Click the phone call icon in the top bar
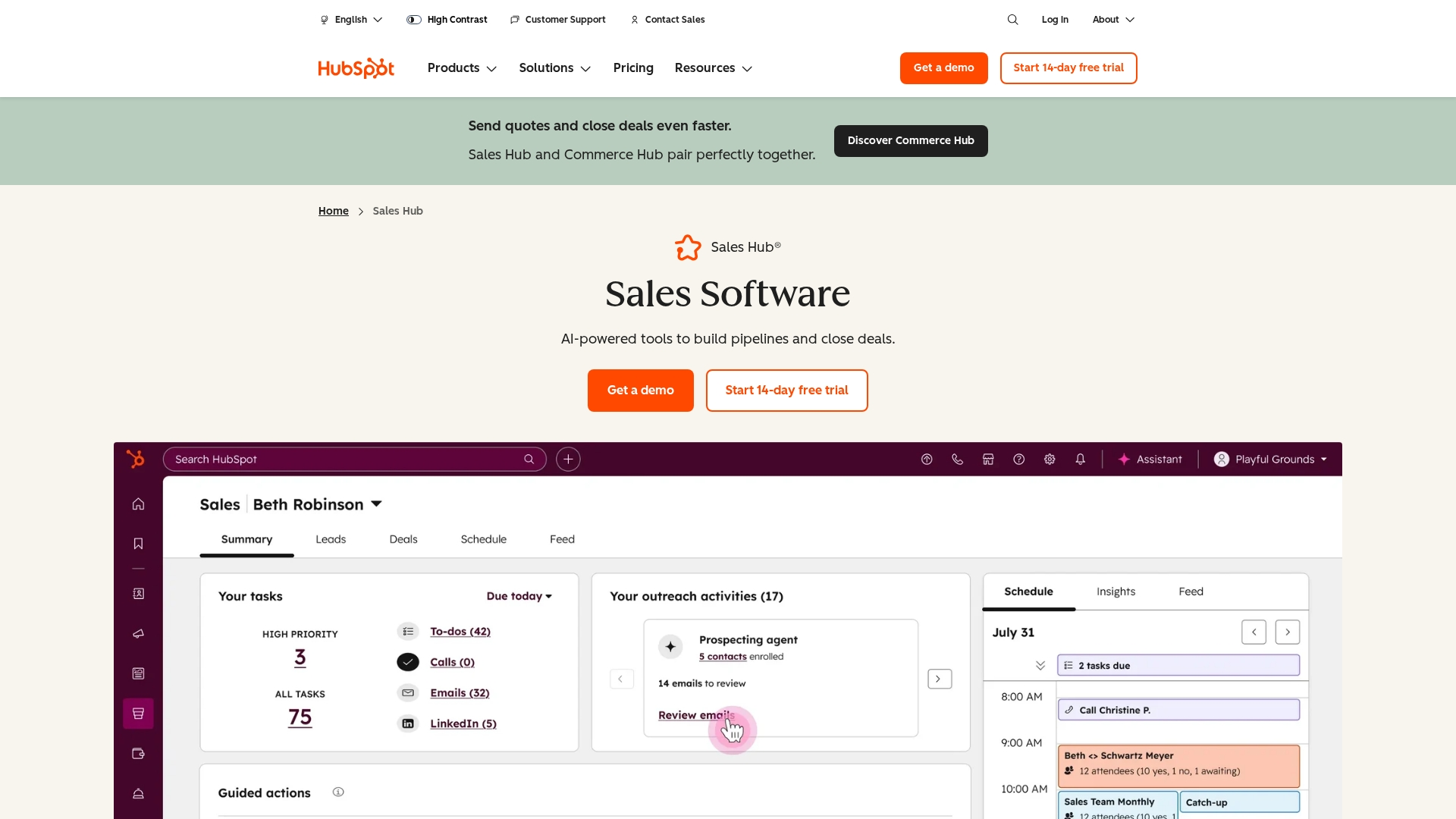 point(957,459)
